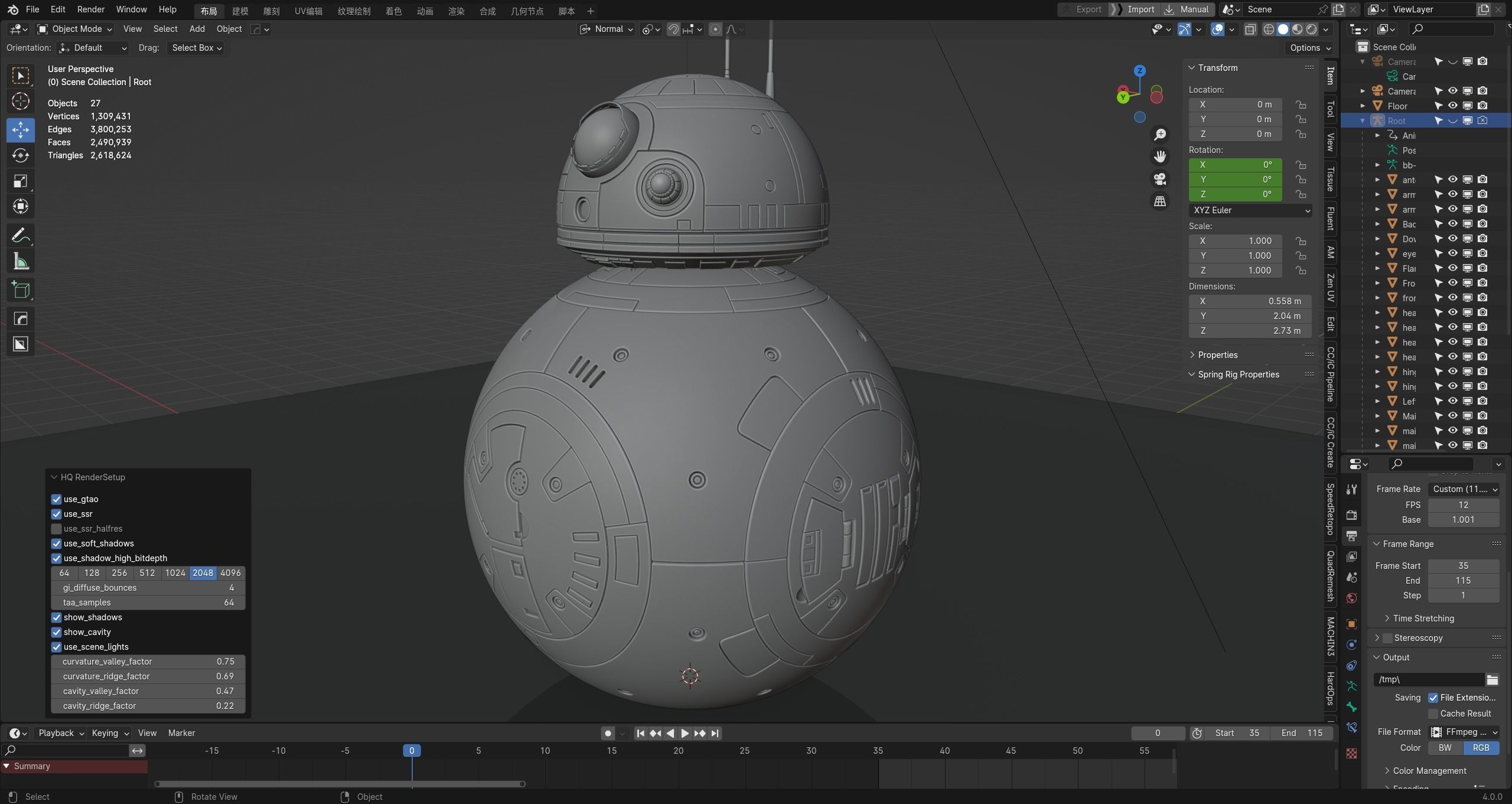
Task: Select the BW color button
Action: pyautogui.click(x=1445, y=748)
